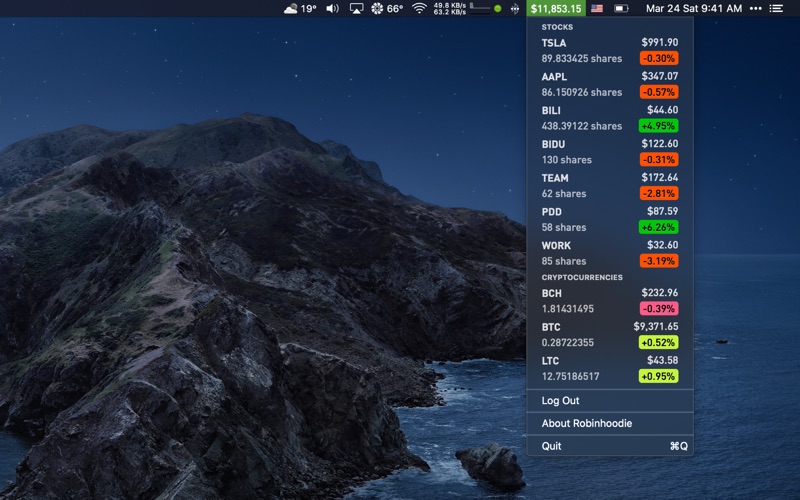Select the TSLA stock row
800x500 pixels.
coord(610,51)
